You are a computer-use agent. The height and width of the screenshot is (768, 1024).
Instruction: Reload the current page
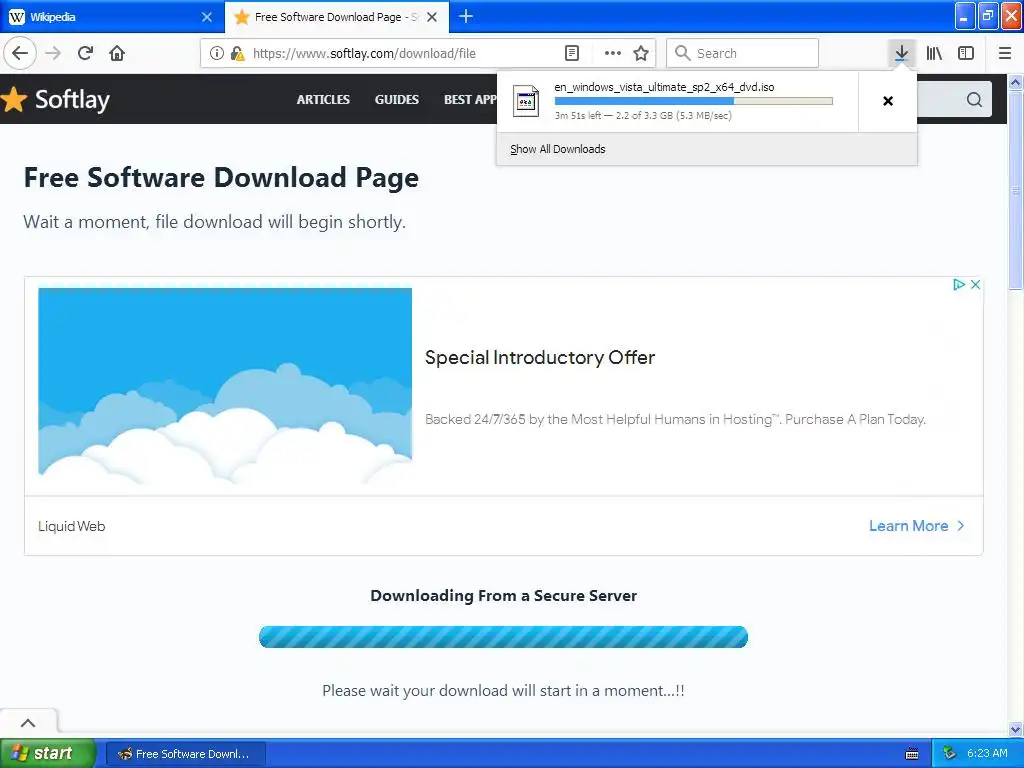click(85, 53)
